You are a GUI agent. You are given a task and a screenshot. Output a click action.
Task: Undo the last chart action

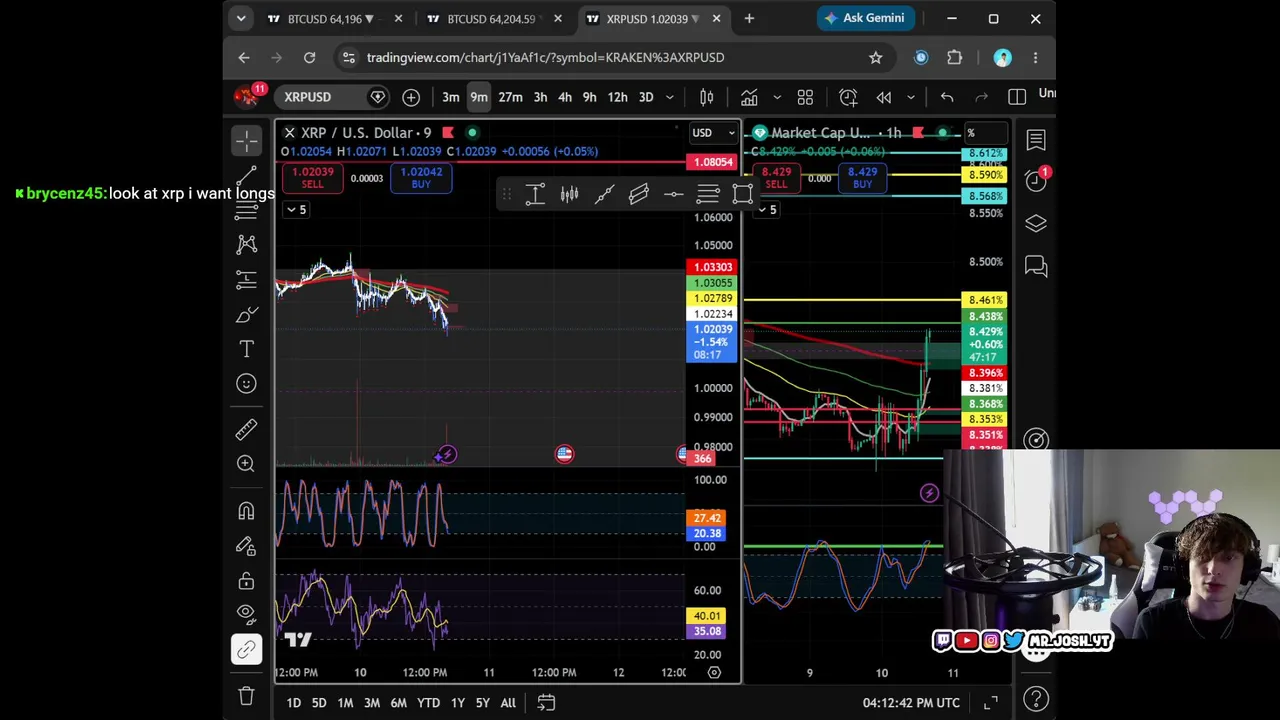click(x=947, y=97)
